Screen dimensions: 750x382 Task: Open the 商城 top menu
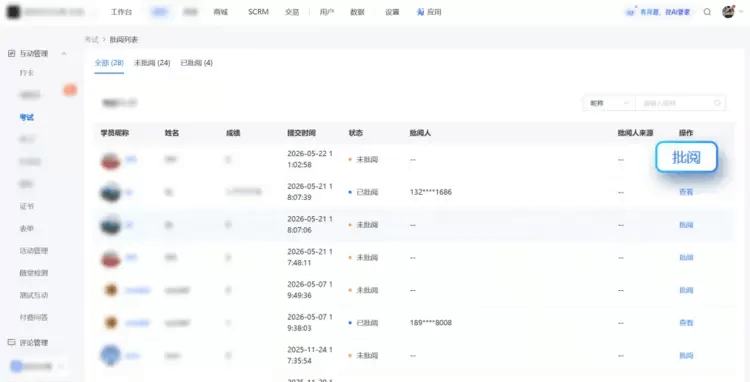pyautogui.click(x=221, y=12)
